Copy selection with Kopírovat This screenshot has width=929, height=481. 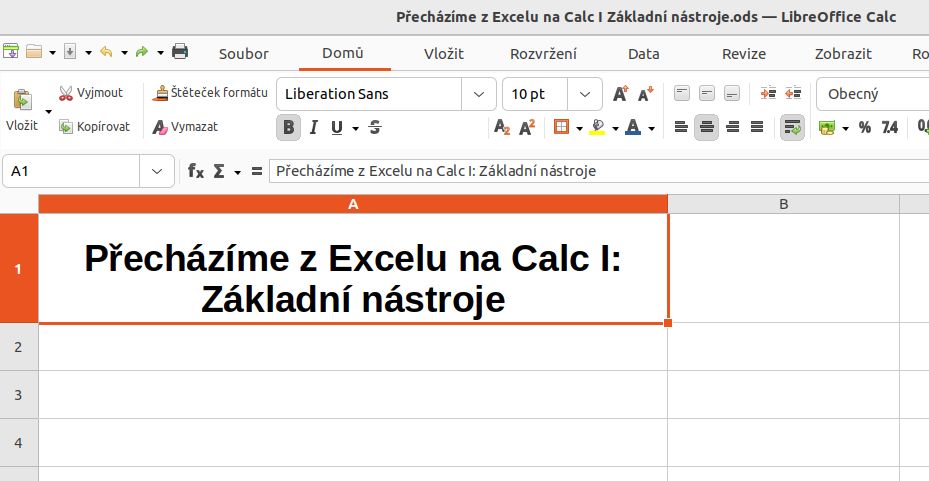coord(94,127)
